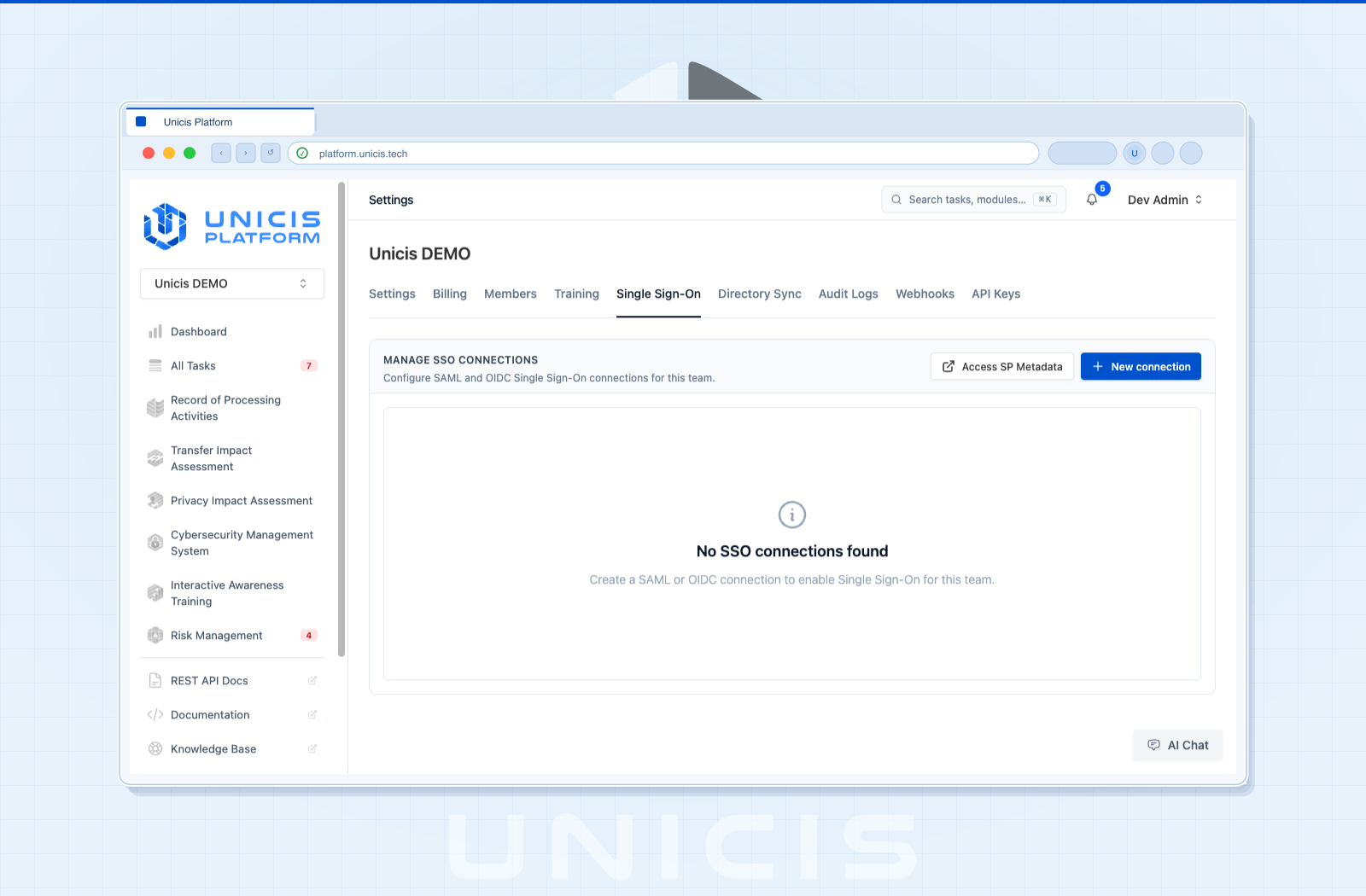The height and width of the screenshot is (896, 1366).
Task: Click the Documentation code icon
Action: click(x=155, y=715)
